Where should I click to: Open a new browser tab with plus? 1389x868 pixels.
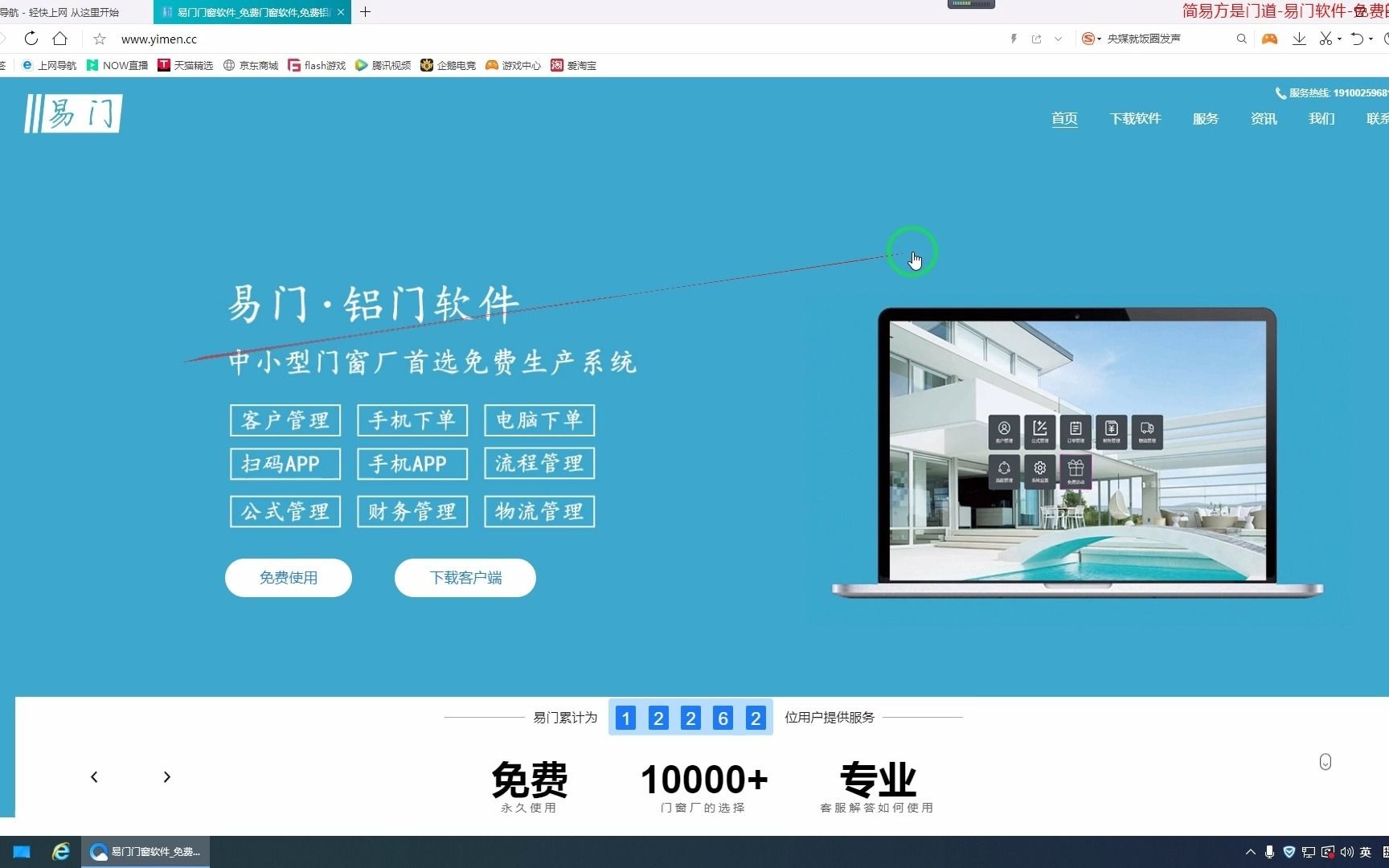click(x=366, y=12)
